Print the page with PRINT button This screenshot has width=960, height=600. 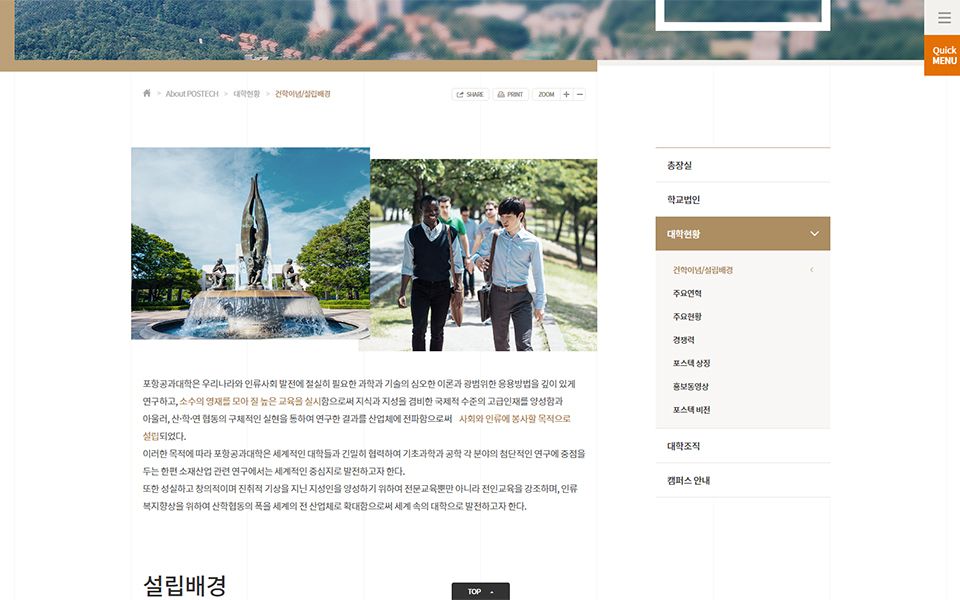click(x=510, y=95)
